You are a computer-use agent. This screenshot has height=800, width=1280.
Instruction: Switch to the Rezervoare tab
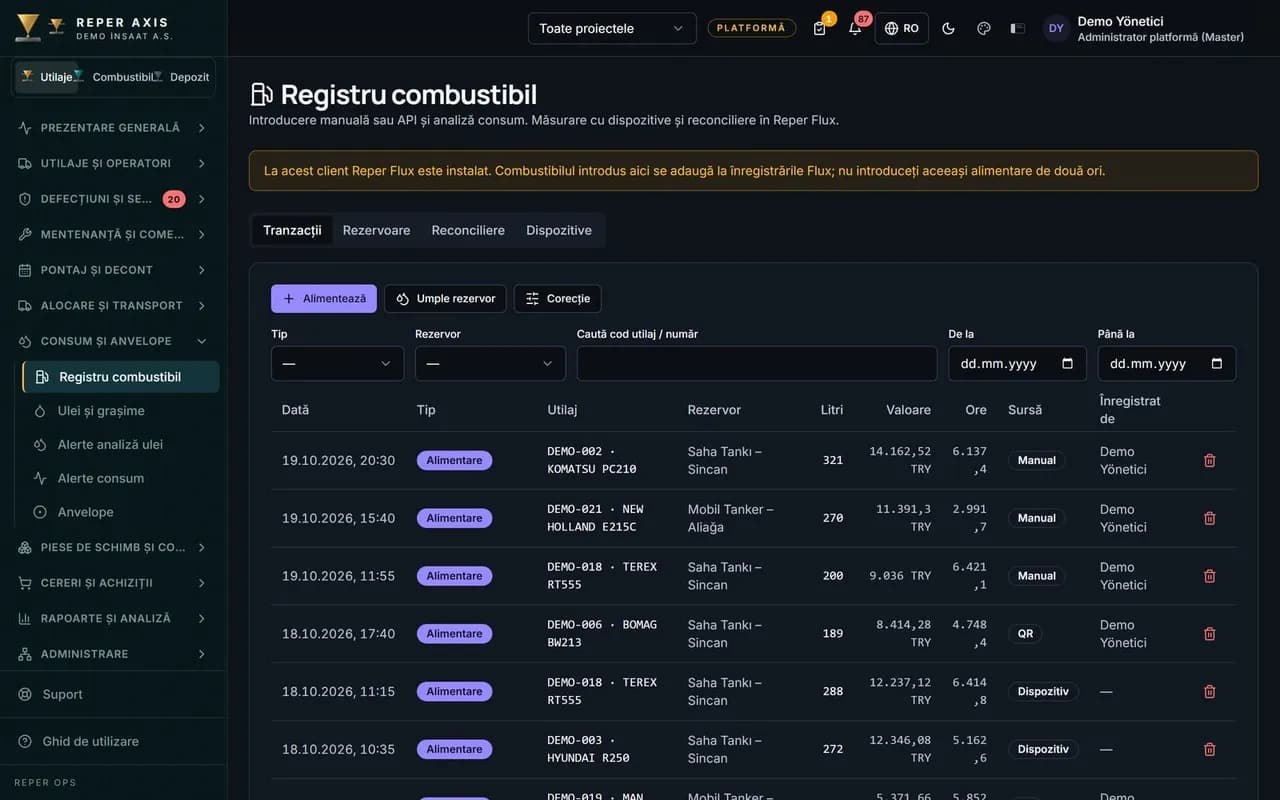tap(376, 230)
